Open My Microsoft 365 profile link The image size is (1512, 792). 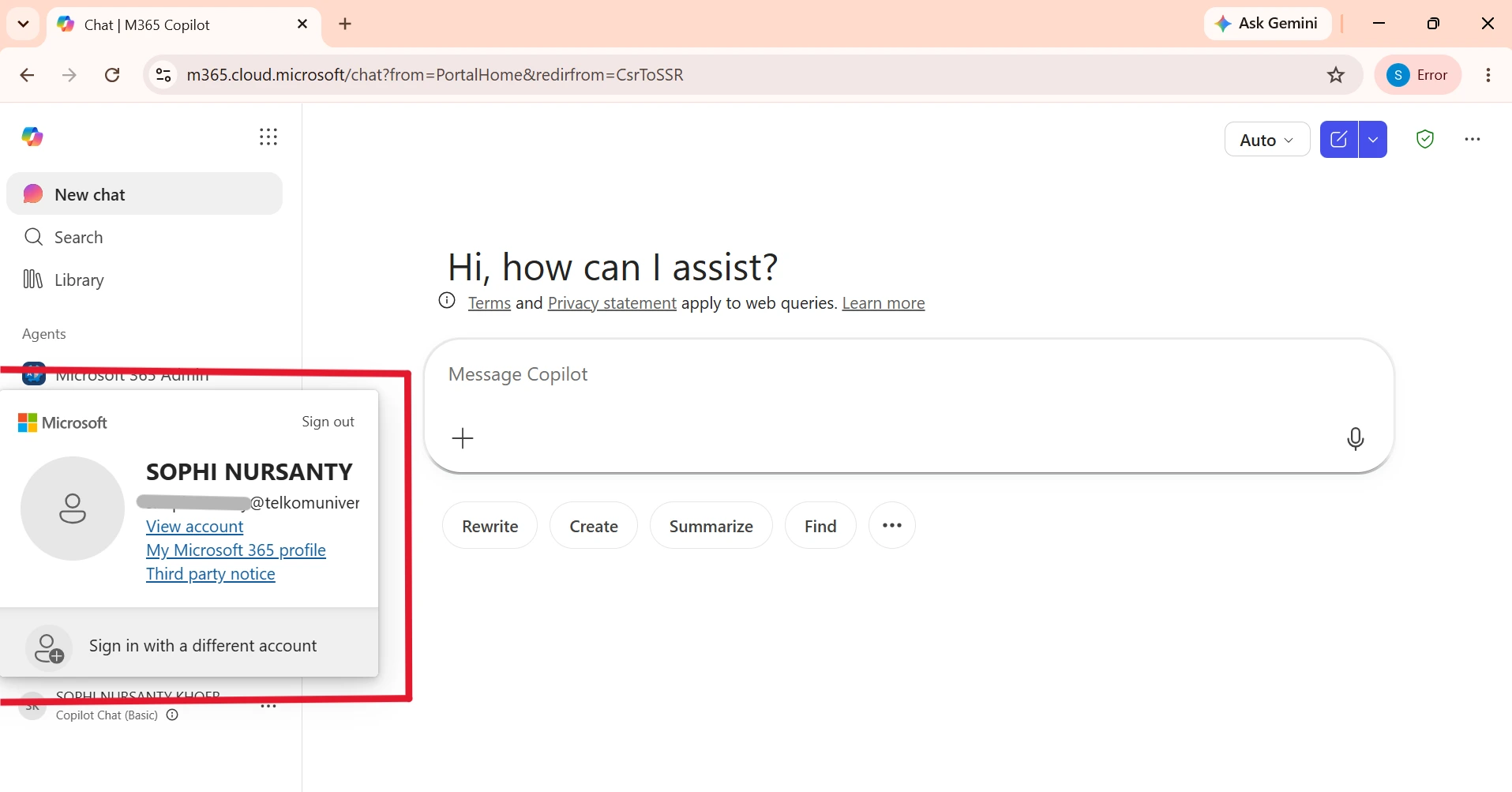236,550
